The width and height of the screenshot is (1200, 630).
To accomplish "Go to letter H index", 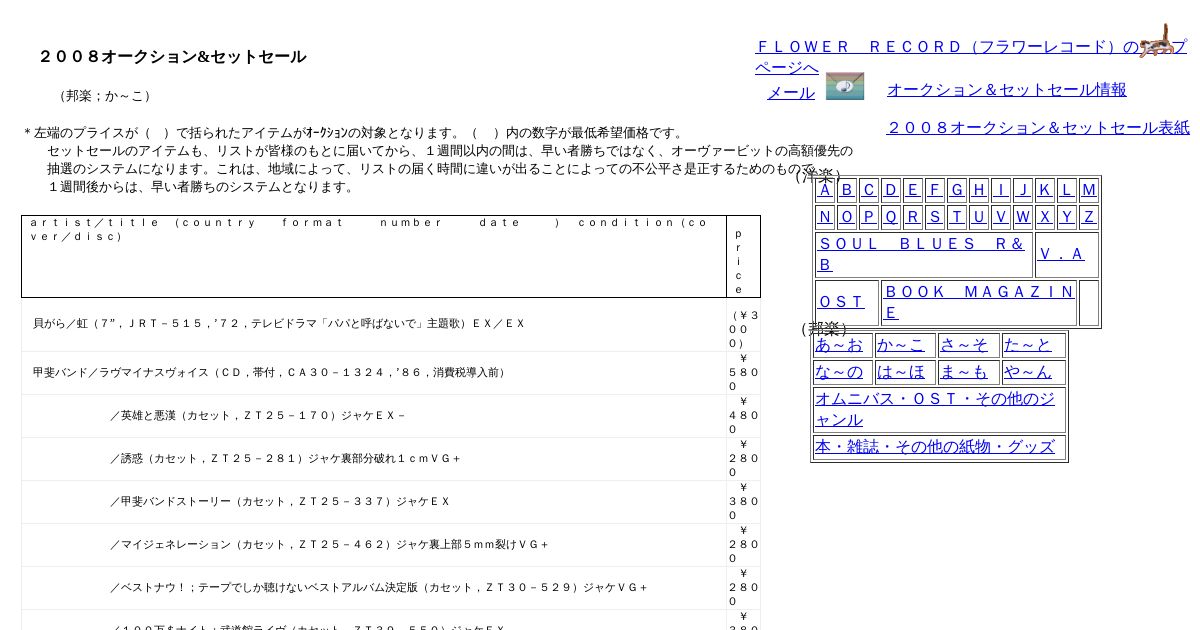I will [x=979, y=190].
